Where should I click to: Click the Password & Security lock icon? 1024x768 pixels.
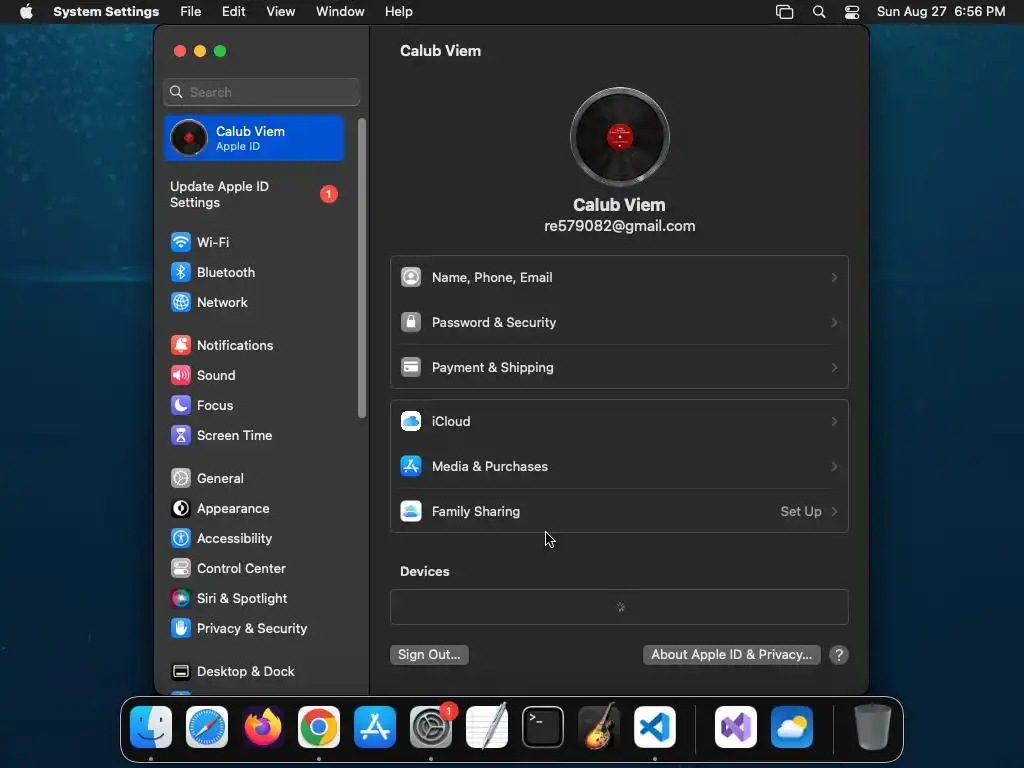click(x=411, y=323)
